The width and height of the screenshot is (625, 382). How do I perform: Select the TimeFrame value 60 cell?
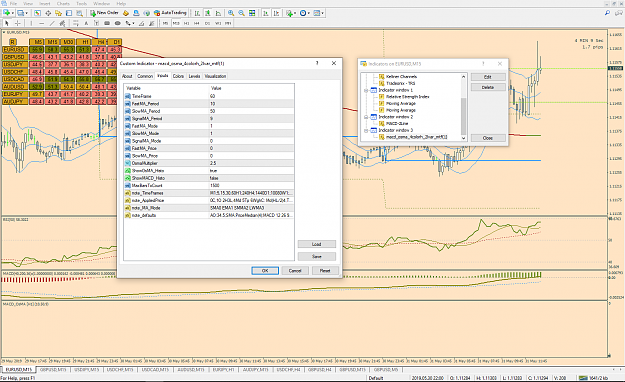click(x=251, y=96)
